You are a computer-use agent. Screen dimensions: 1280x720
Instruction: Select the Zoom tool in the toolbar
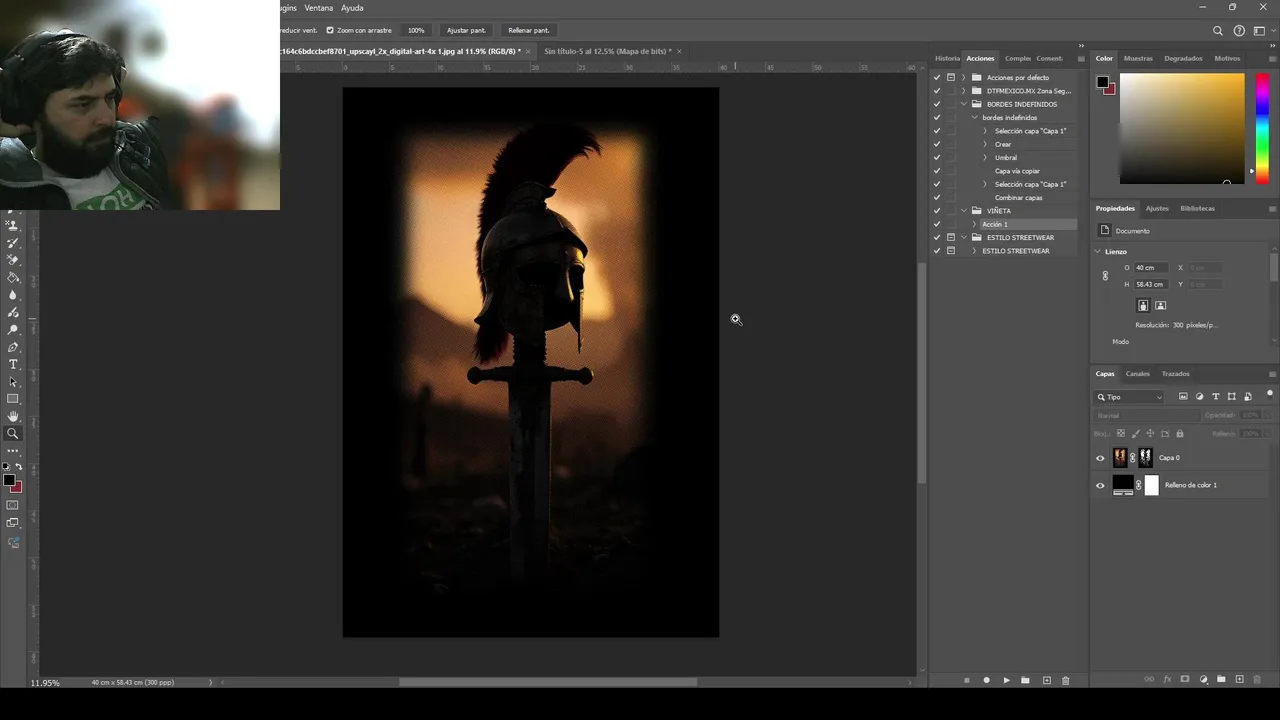13,434
